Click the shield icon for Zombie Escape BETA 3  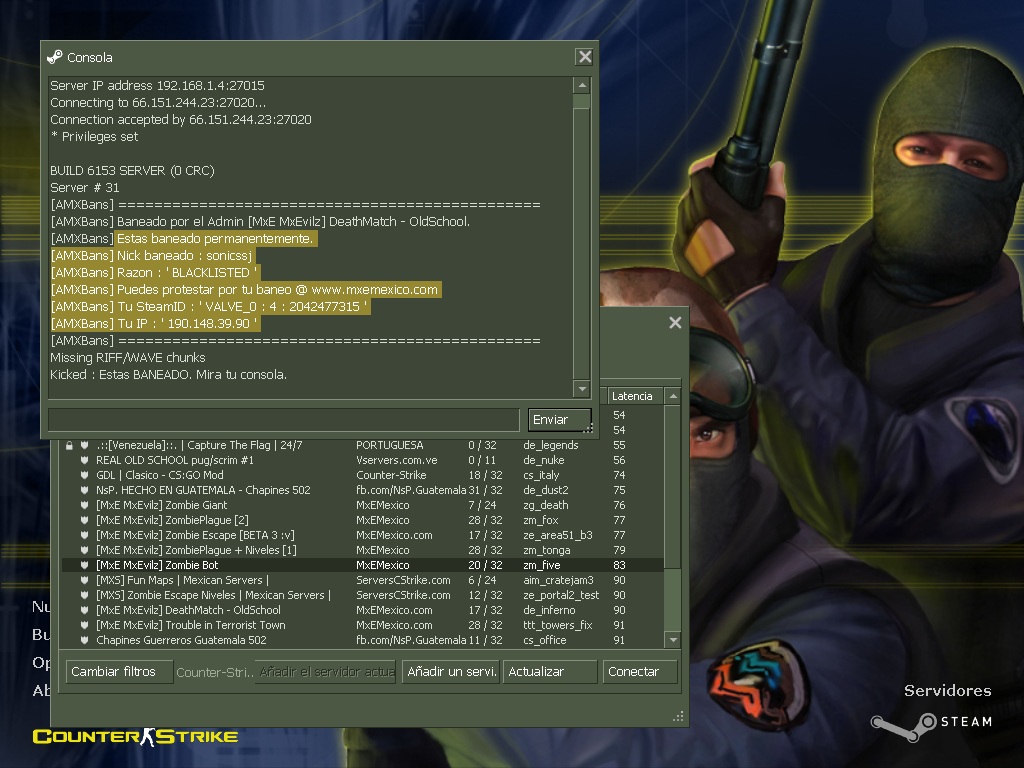(84, 535)
